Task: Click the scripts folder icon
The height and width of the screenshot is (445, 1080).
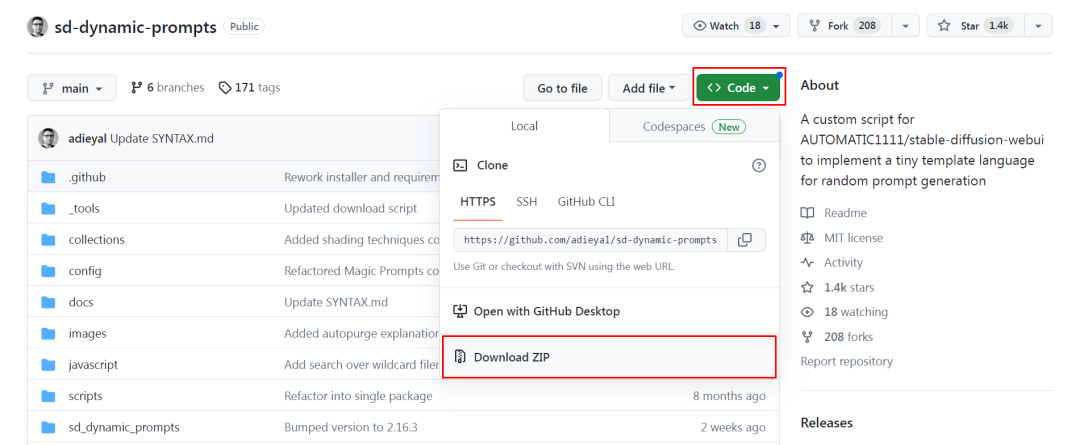Action: [48, 396]
